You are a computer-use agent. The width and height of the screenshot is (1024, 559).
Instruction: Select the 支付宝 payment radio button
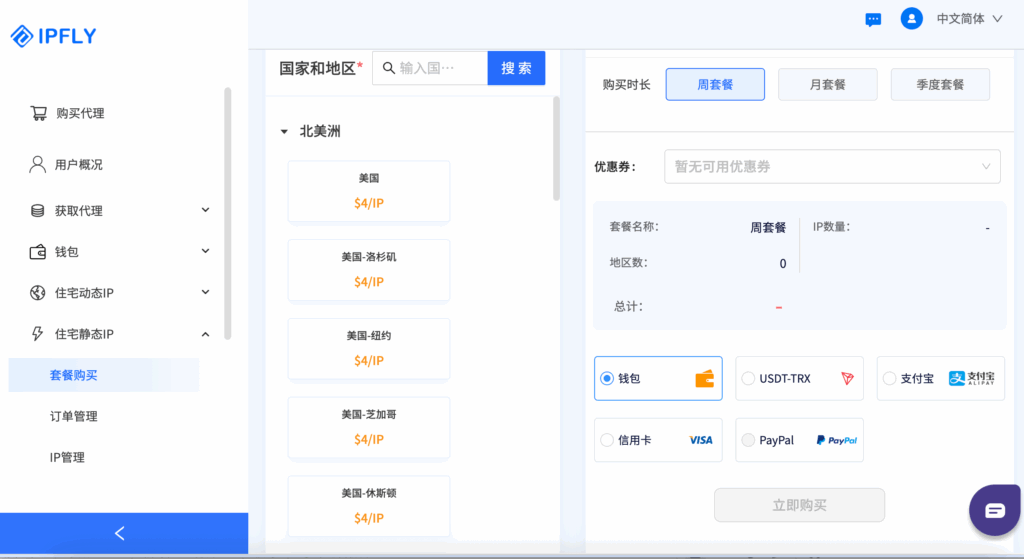tap(889, 378)
